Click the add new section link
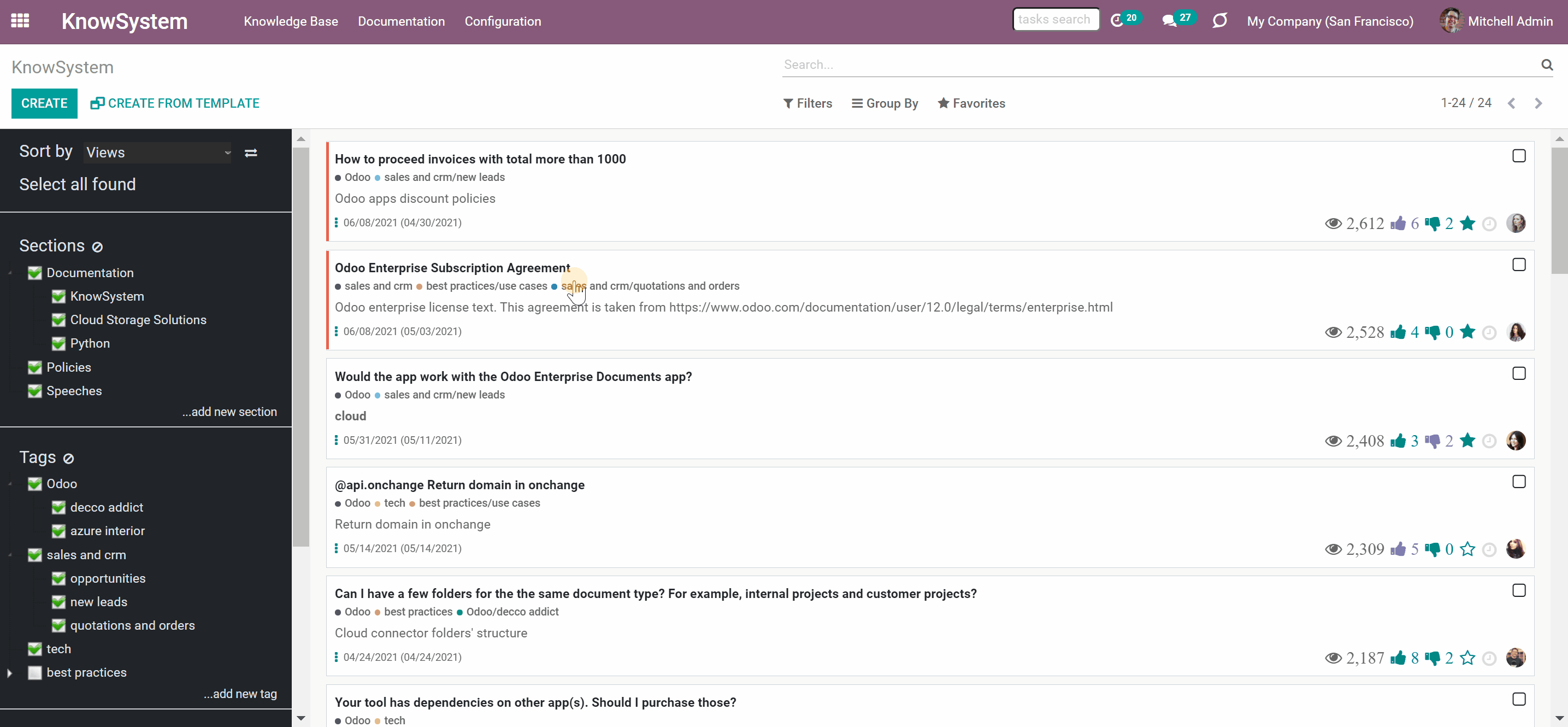This screenshot has height=727, width=1568. click(x=229, y=412)
